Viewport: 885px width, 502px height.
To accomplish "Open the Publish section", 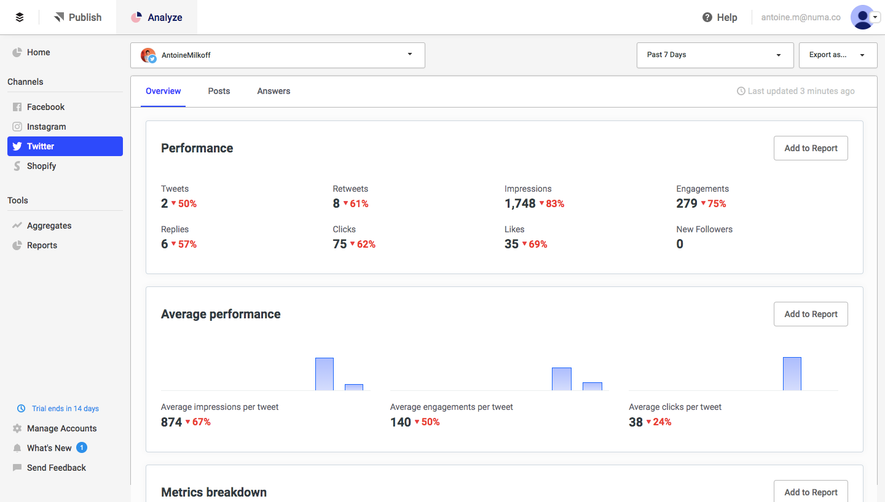I will coord(78,18).
